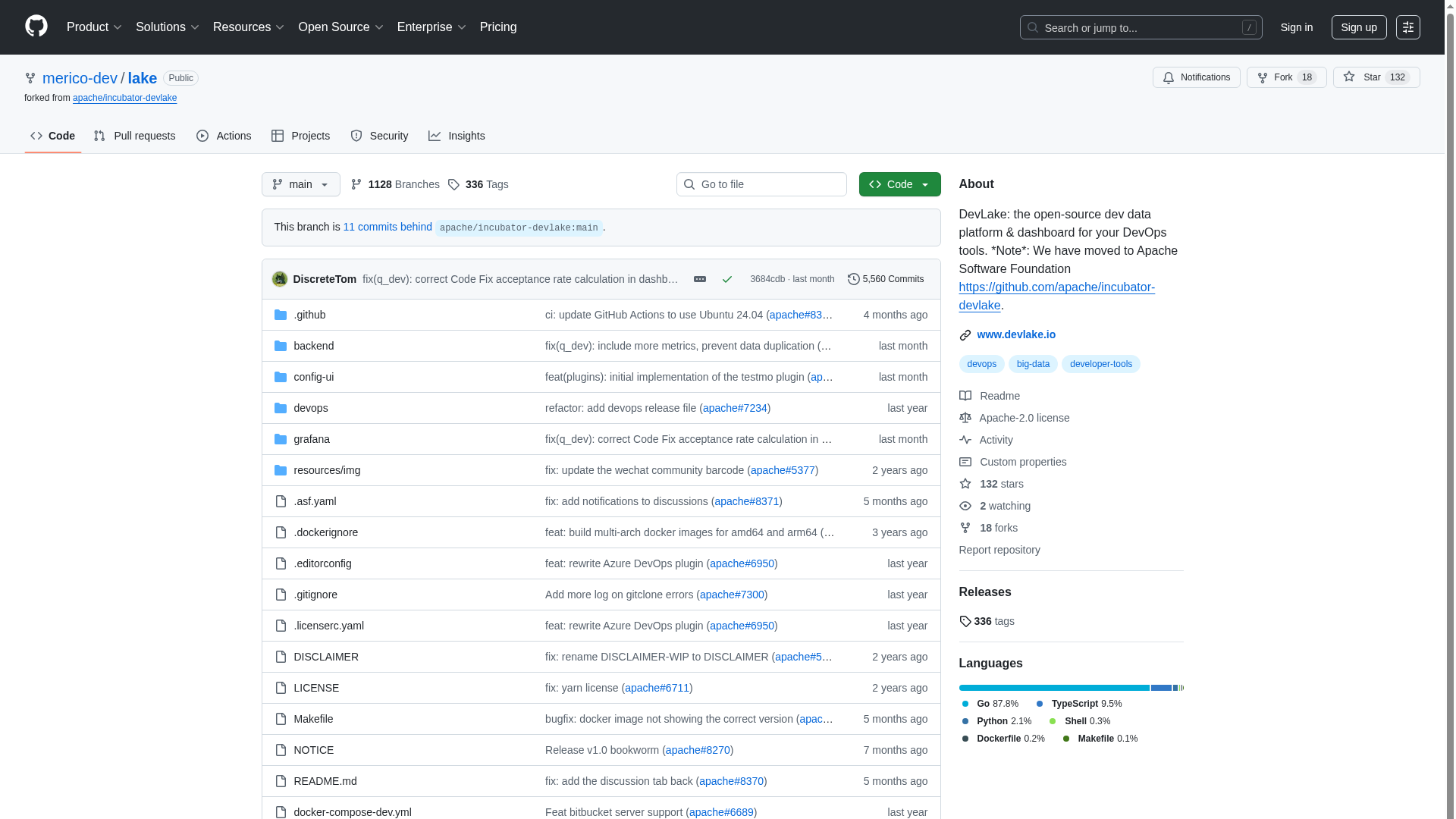Switch to the Insights tab

point(457,136)
